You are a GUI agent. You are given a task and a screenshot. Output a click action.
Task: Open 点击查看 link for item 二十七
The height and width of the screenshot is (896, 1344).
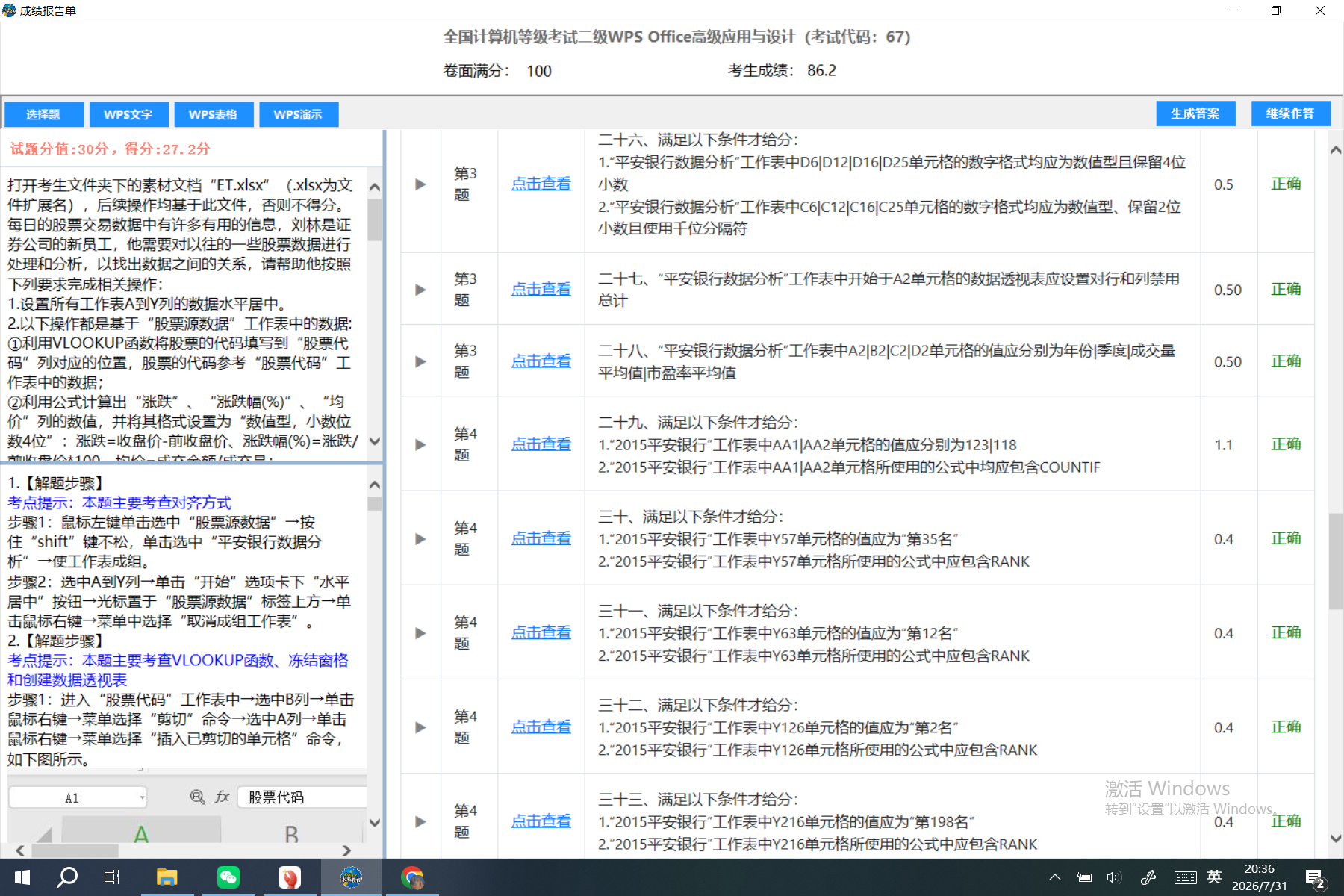[541, 289]
